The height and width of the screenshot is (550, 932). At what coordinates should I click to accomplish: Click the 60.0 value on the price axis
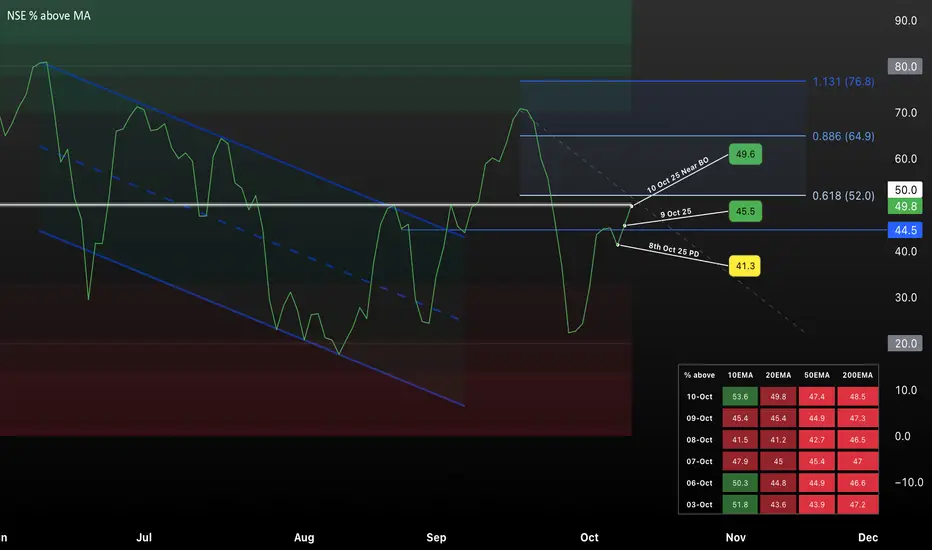(905, 159)
